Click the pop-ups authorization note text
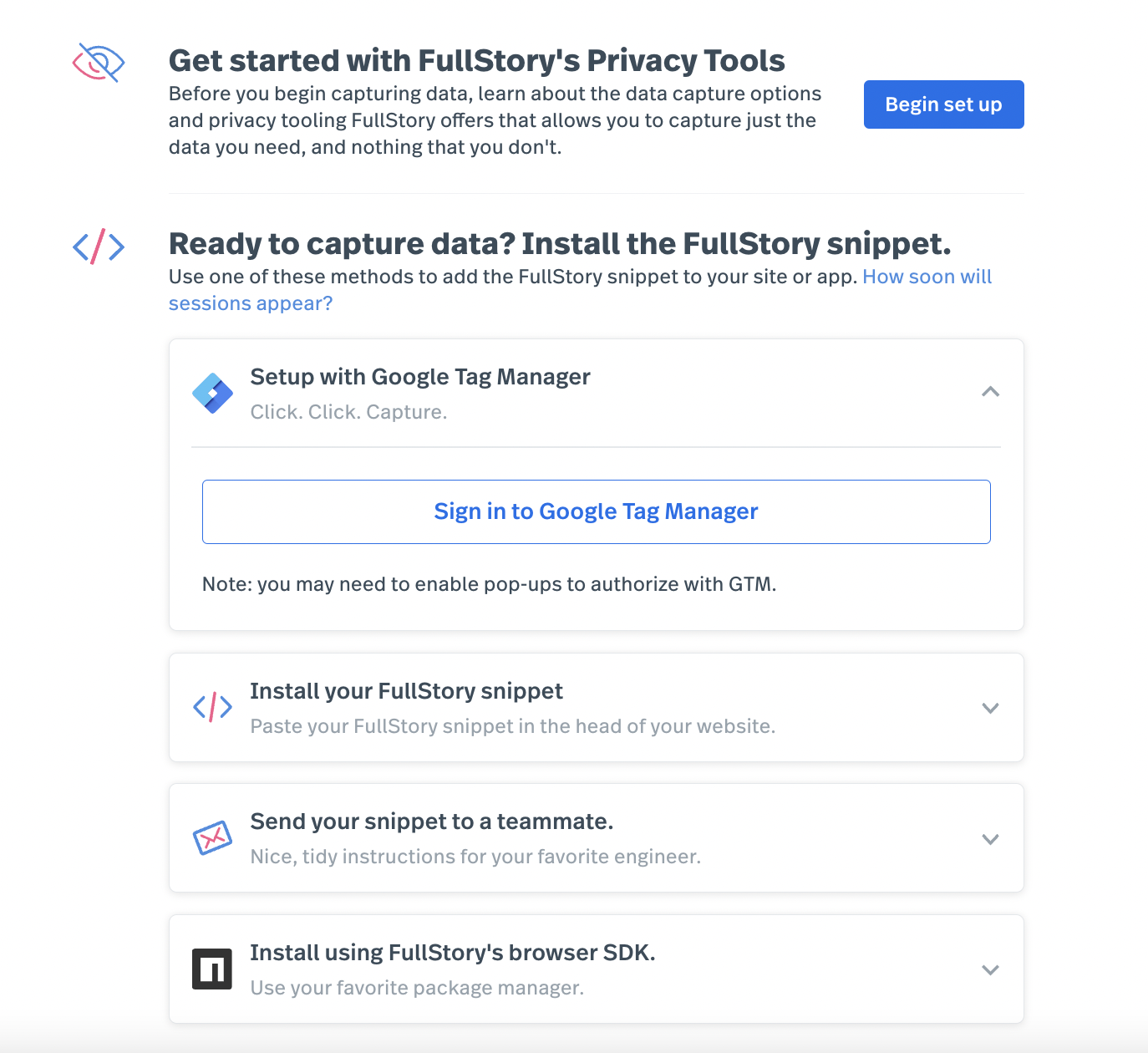 (489, 584)
